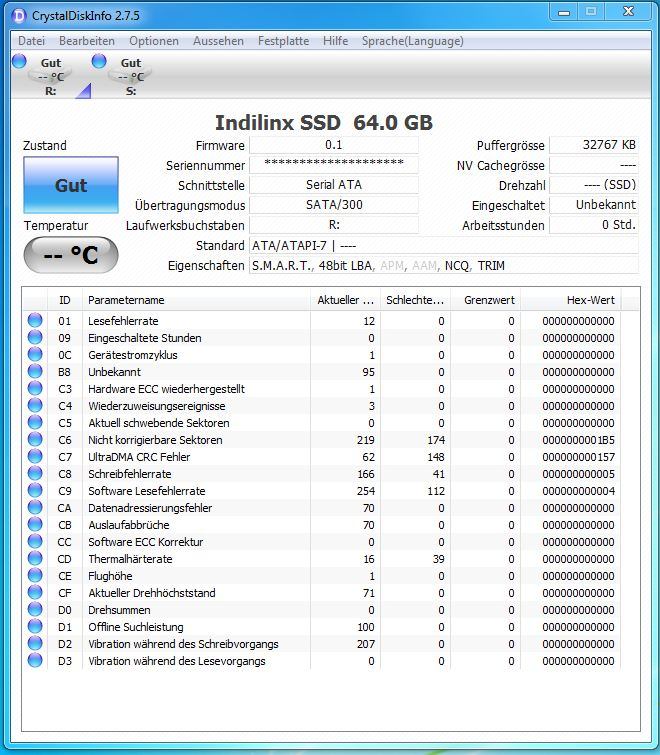The width and height of the screenshot is (660, 755).
Task: Click status orb of UltraDMA CRC Fehler row
Action: [35, 456]
